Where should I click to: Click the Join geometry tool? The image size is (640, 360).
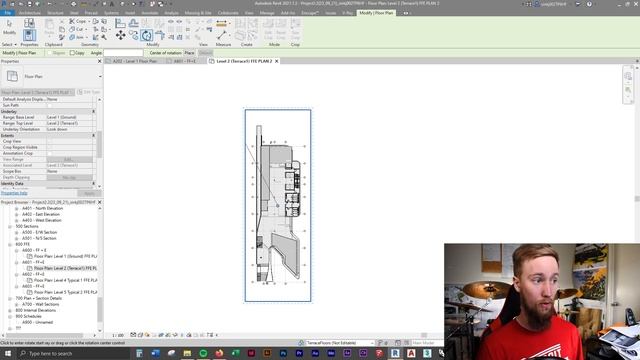pyautogui.click(x=78, y=37)
